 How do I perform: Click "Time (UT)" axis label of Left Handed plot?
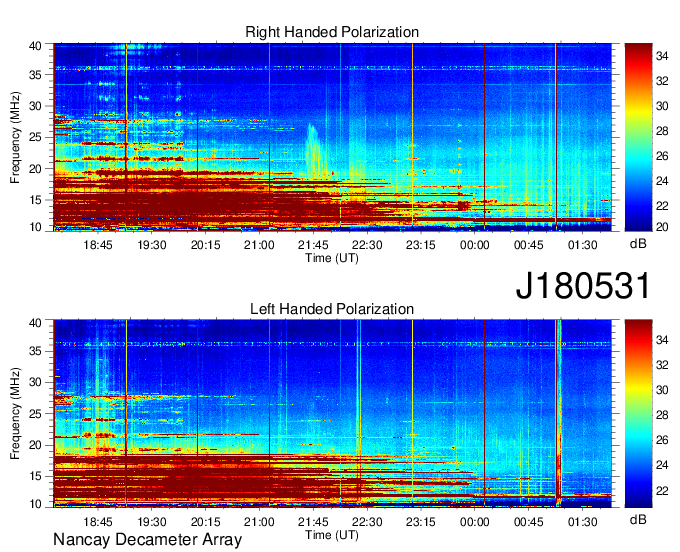click(332, 535)
